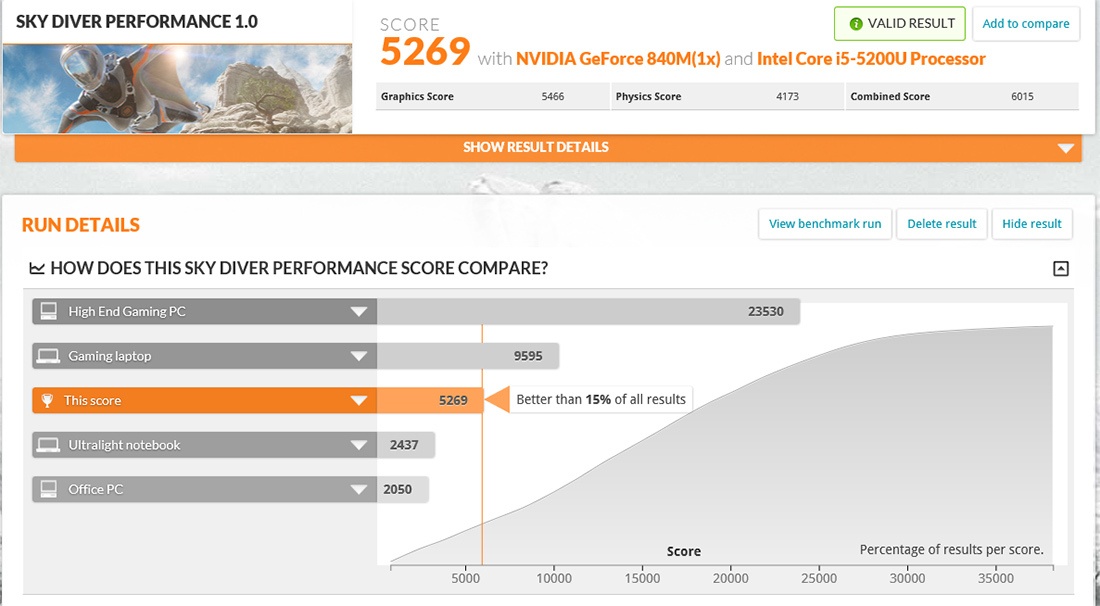
Task: Open NVIDIA GeForce 840M(1x) link
Action: click(x=618, y=59)
